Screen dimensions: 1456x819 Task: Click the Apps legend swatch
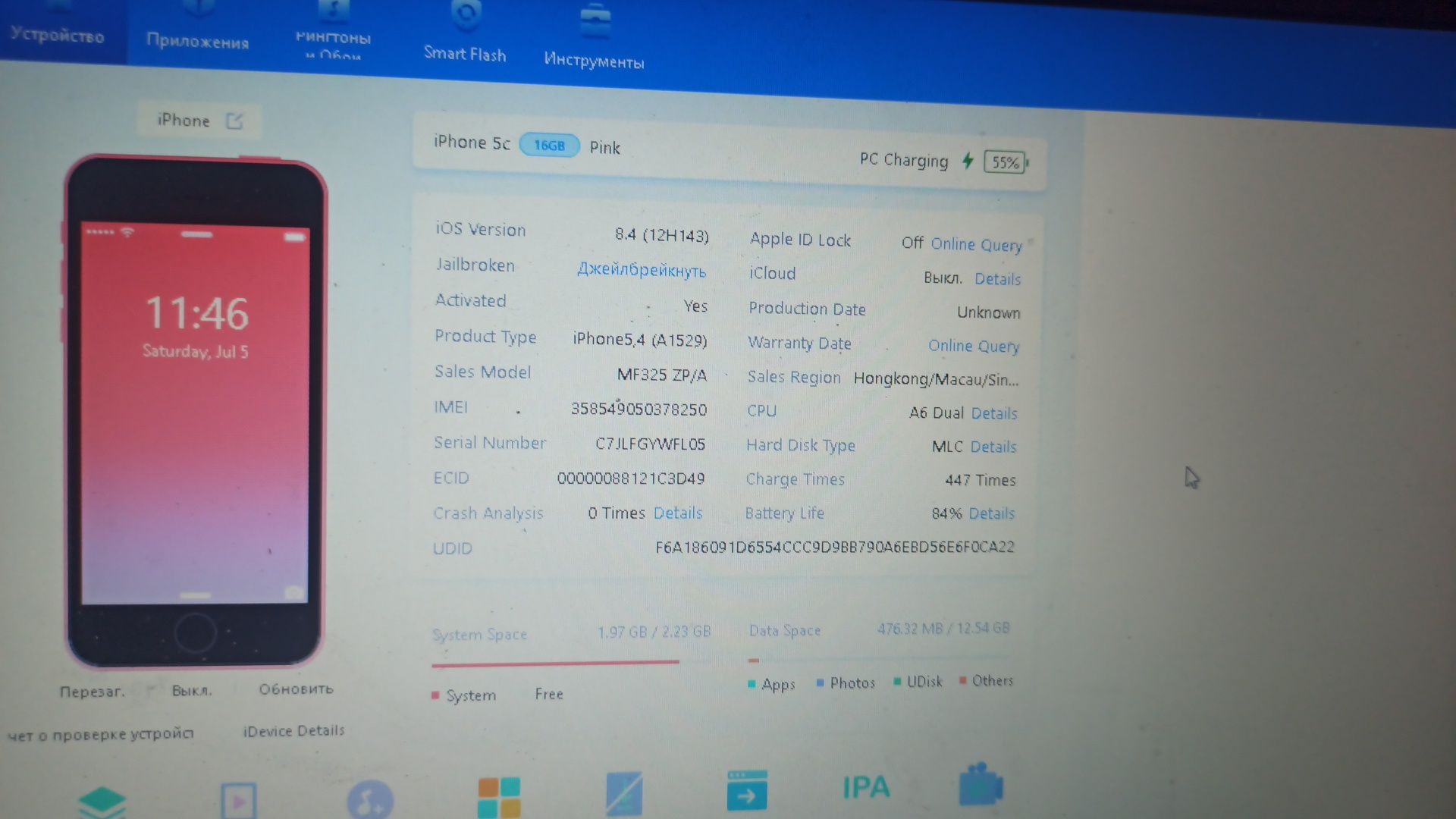tap(752, 684)
